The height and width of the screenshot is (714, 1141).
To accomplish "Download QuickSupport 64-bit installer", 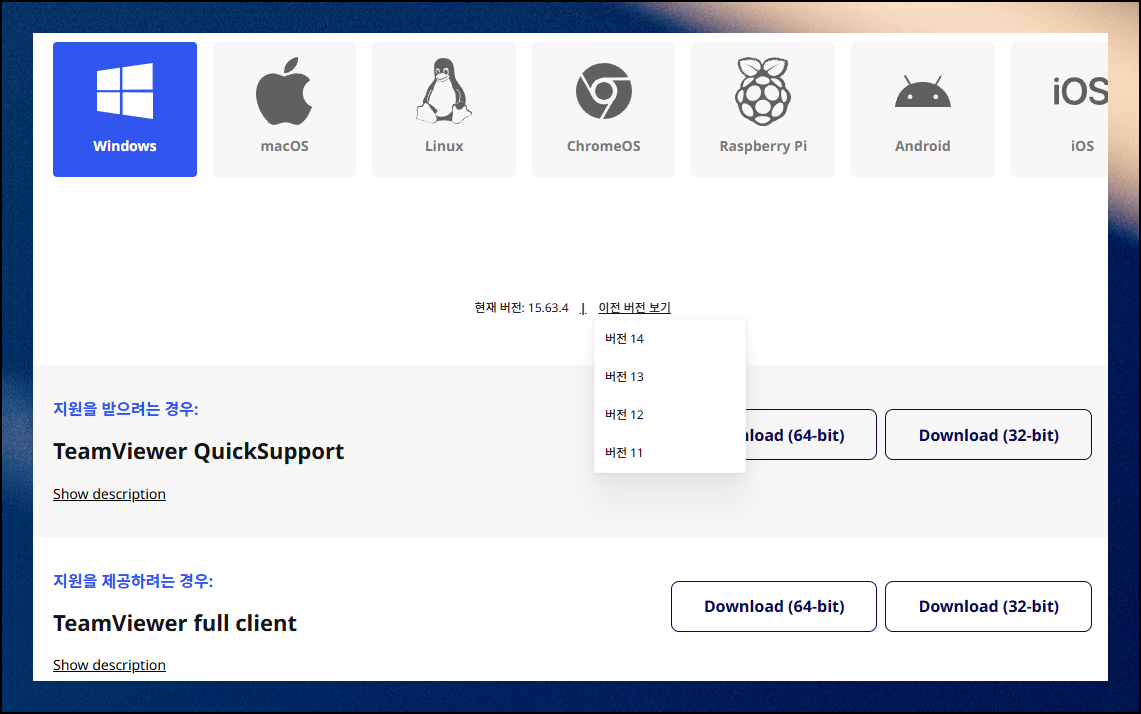I will (811, 435).
